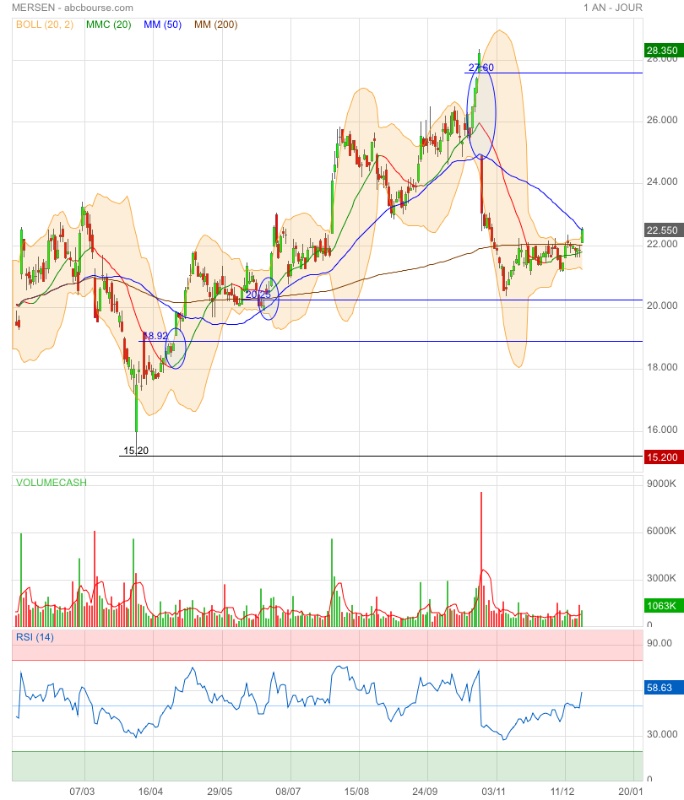Click the 16.000 price axis label
The height and width of the screenshot is (800, 684).
(x=662, y=429)
